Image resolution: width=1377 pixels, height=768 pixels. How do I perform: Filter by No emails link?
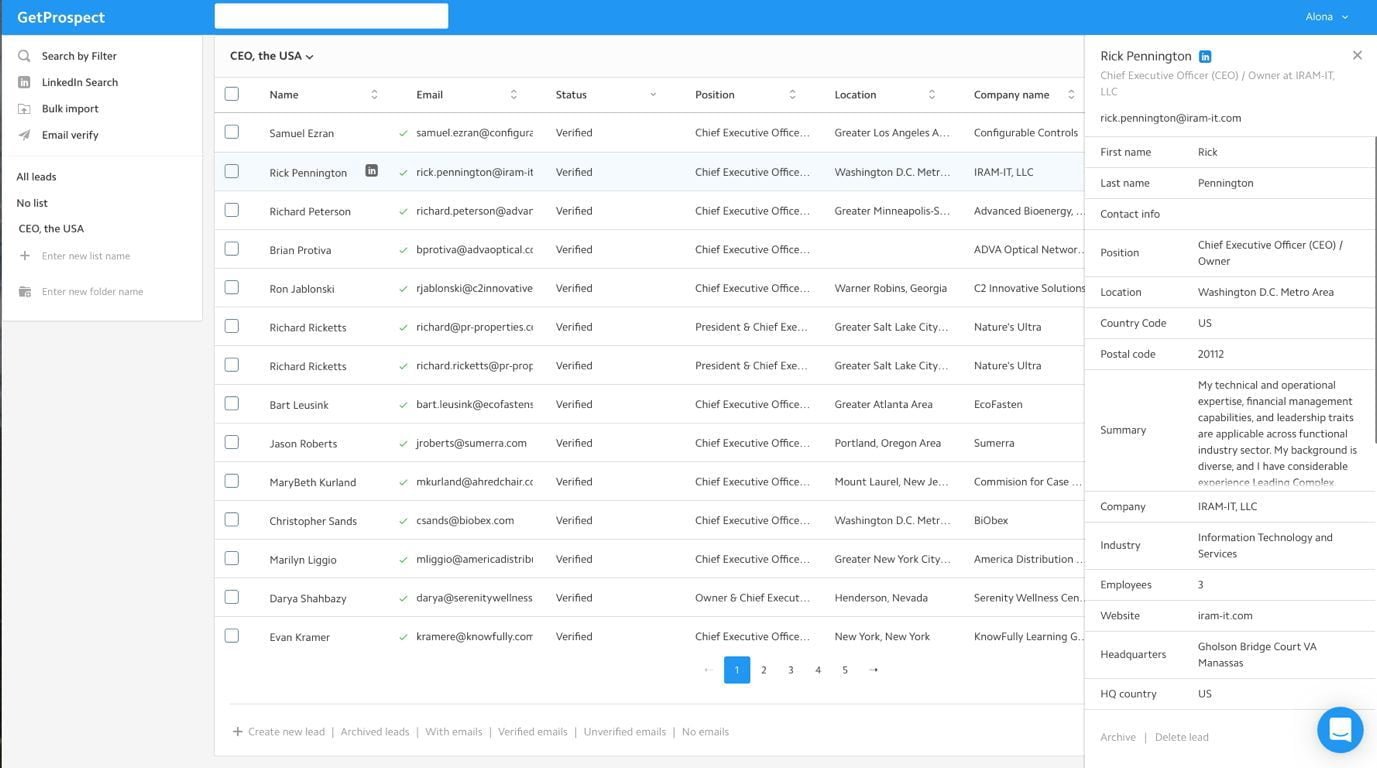pyautogui.click(x=705, y=732)
